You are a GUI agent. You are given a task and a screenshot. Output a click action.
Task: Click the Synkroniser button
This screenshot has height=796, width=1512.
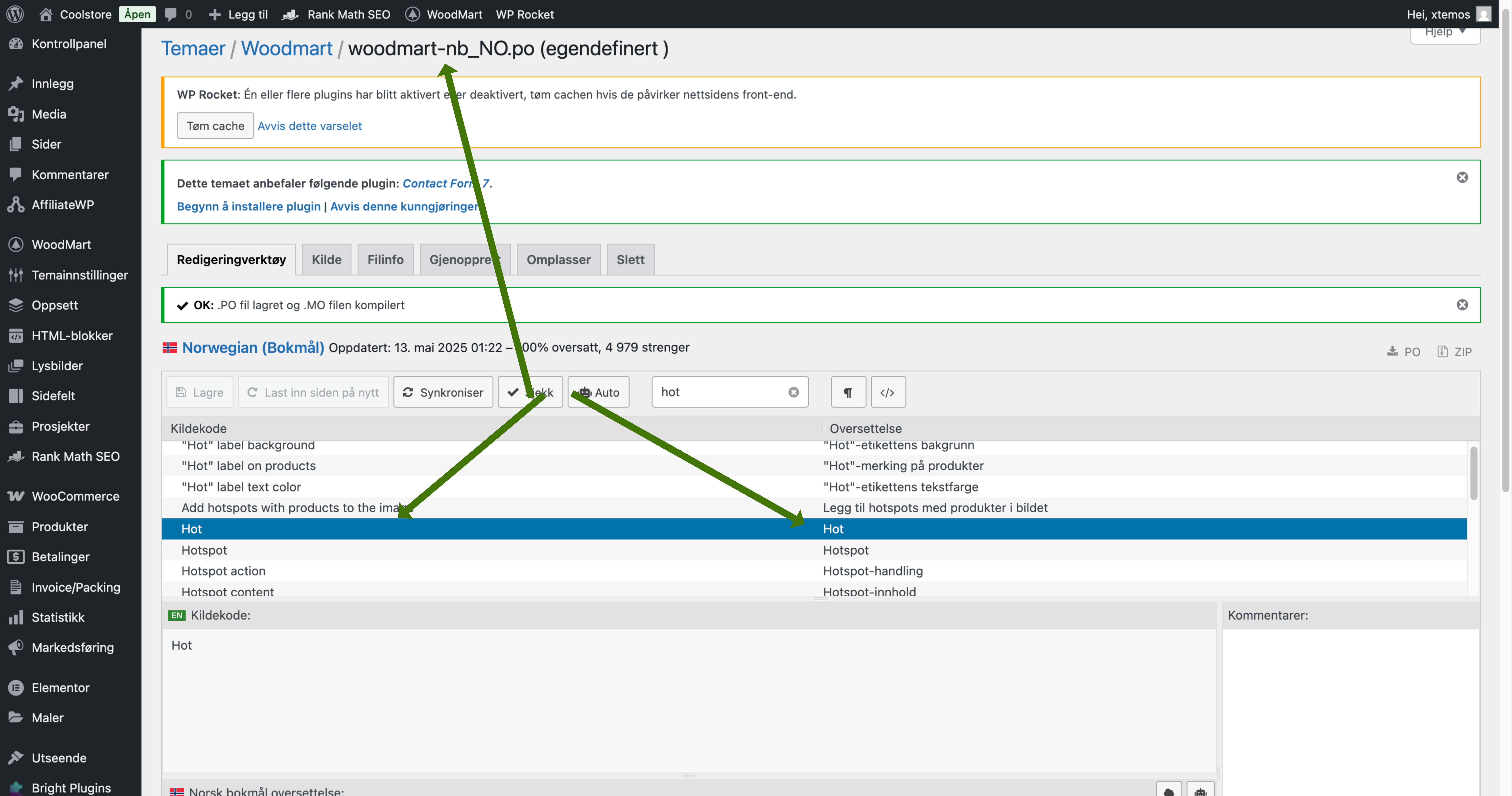[x=443, y=392]
